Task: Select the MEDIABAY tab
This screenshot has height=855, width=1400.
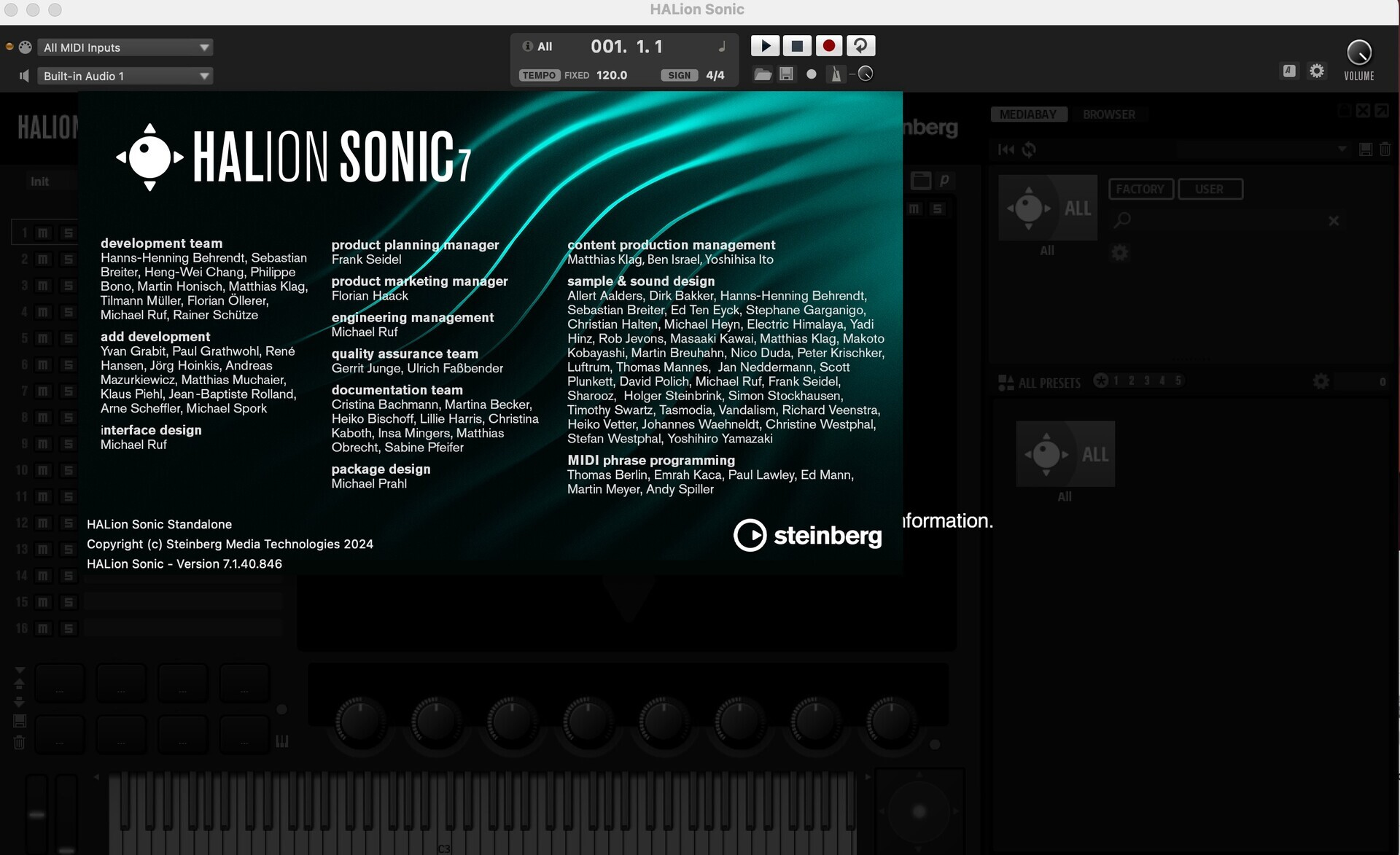Action: (x=1029, y=114)
